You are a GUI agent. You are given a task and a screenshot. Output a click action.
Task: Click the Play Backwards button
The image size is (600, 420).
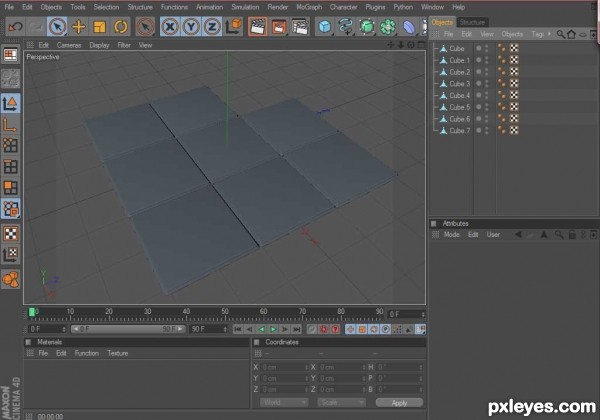coord(261,329)
